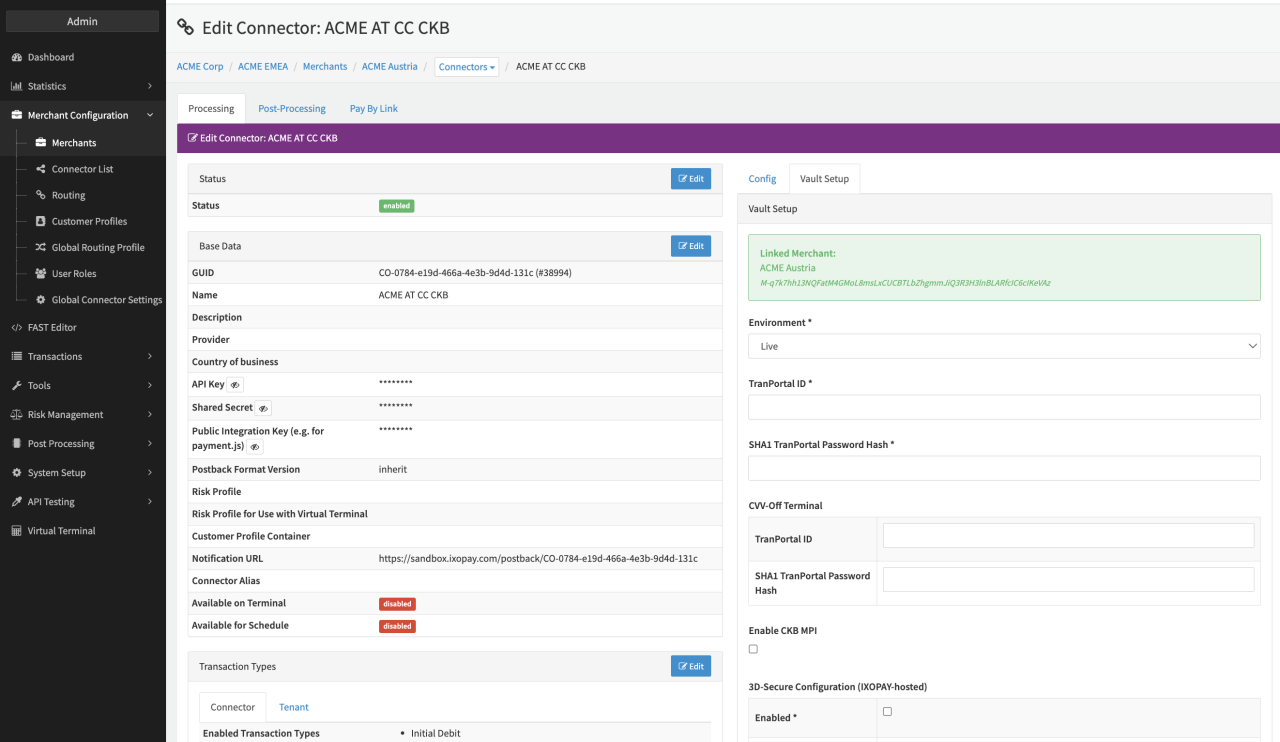Tick the 3D-Secure Enabled checkbox

[x=887, y=712]
